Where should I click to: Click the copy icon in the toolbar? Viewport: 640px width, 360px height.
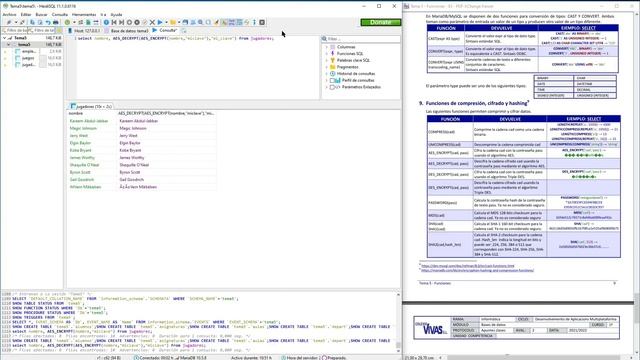click(32, 22)
